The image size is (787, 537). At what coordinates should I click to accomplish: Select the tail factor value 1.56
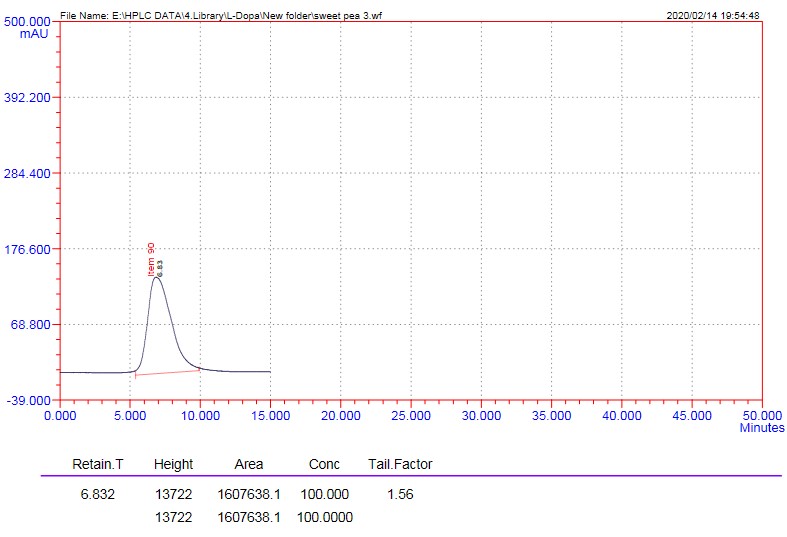(400, 495)
